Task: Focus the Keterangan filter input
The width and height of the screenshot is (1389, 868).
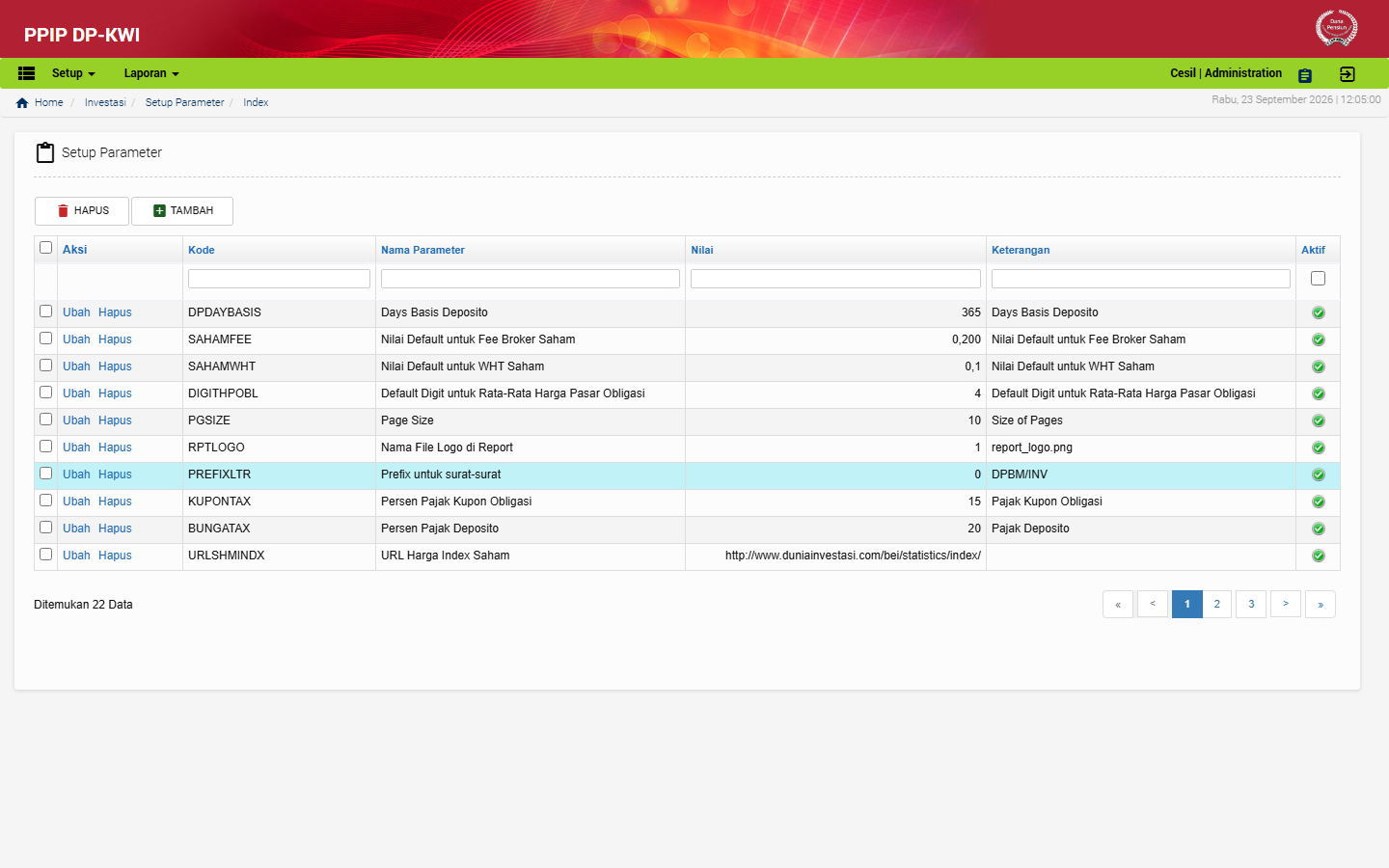Action: 1141,279
